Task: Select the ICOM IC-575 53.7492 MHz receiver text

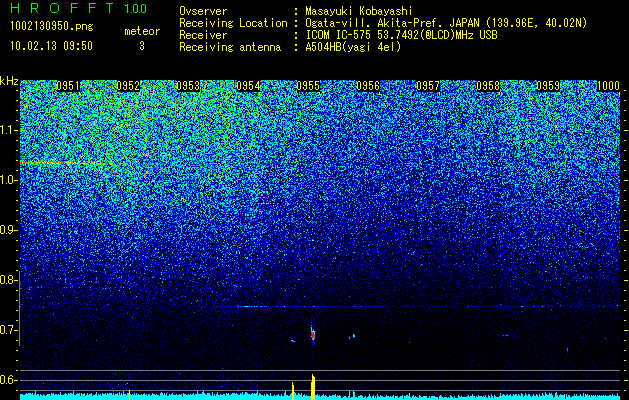Action: (x=401, y=35)
